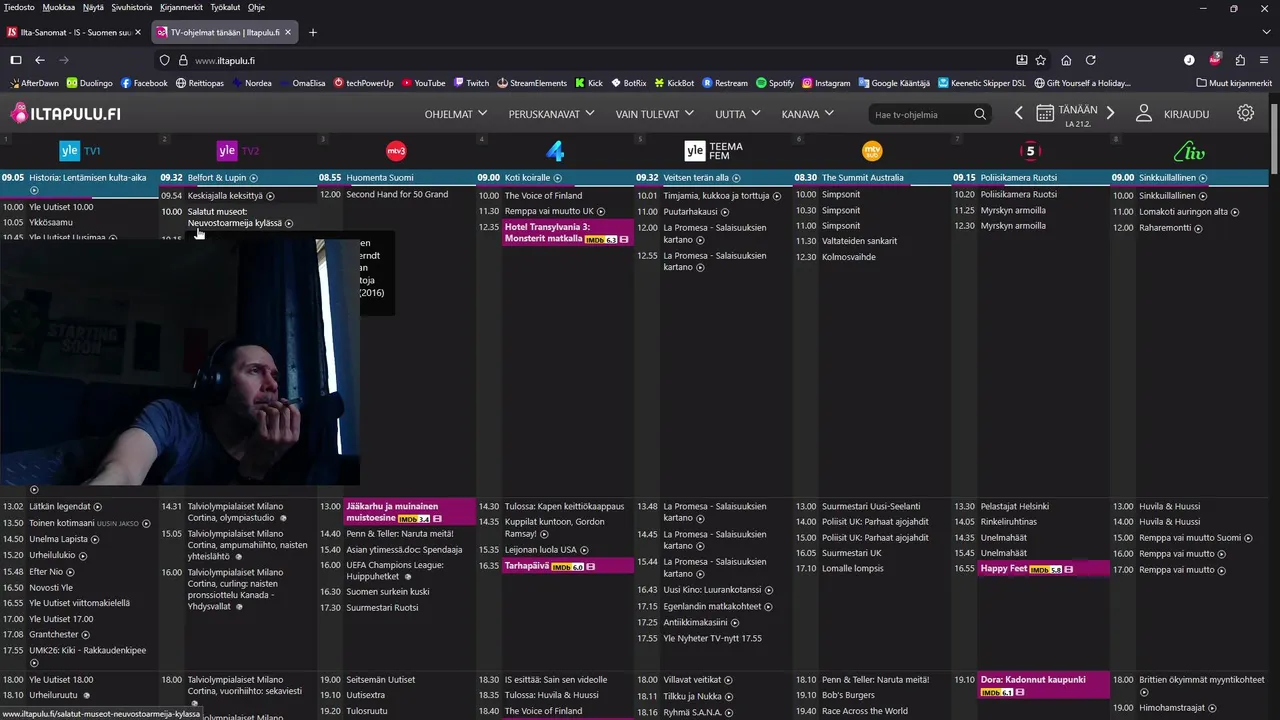Open the browser extensions puzzle icon

pyautogui.click(x=1240, y=60)
